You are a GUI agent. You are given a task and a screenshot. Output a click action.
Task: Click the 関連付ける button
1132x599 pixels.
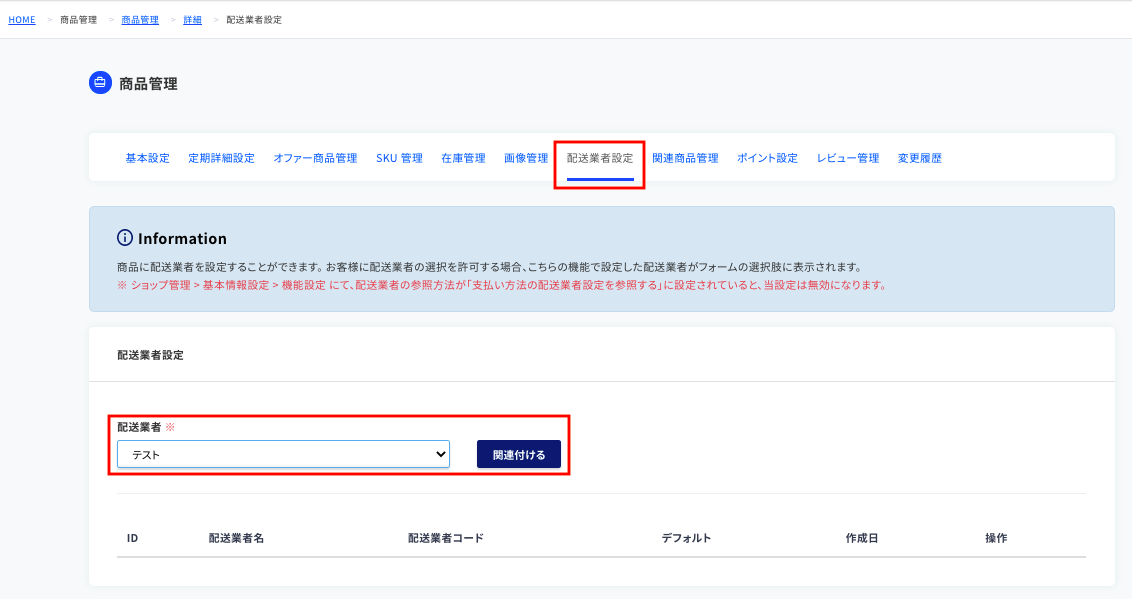[518, 454]
